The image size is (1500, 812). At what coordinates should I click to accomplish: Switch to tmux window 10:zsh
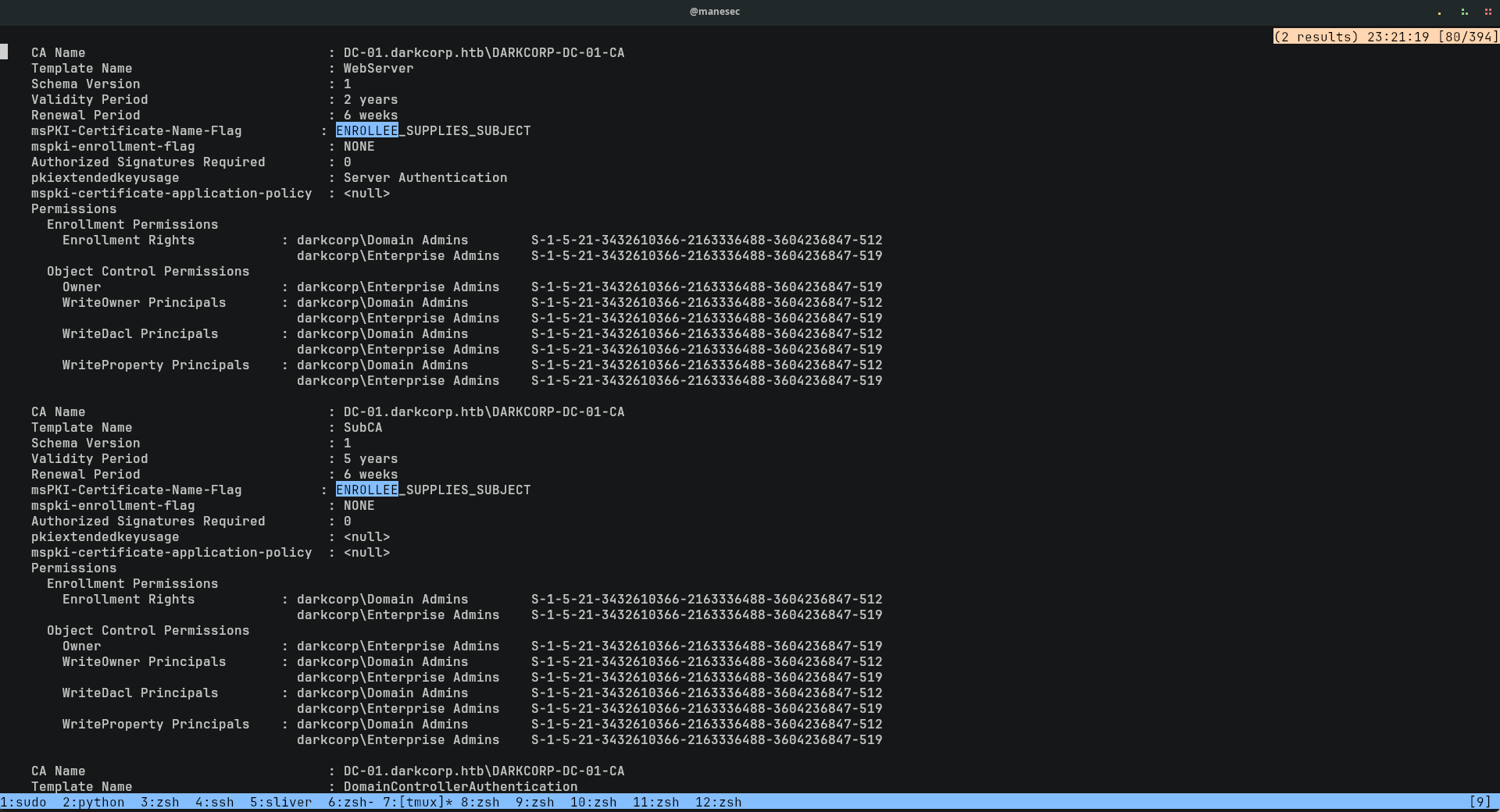click(x=593, y=802)
